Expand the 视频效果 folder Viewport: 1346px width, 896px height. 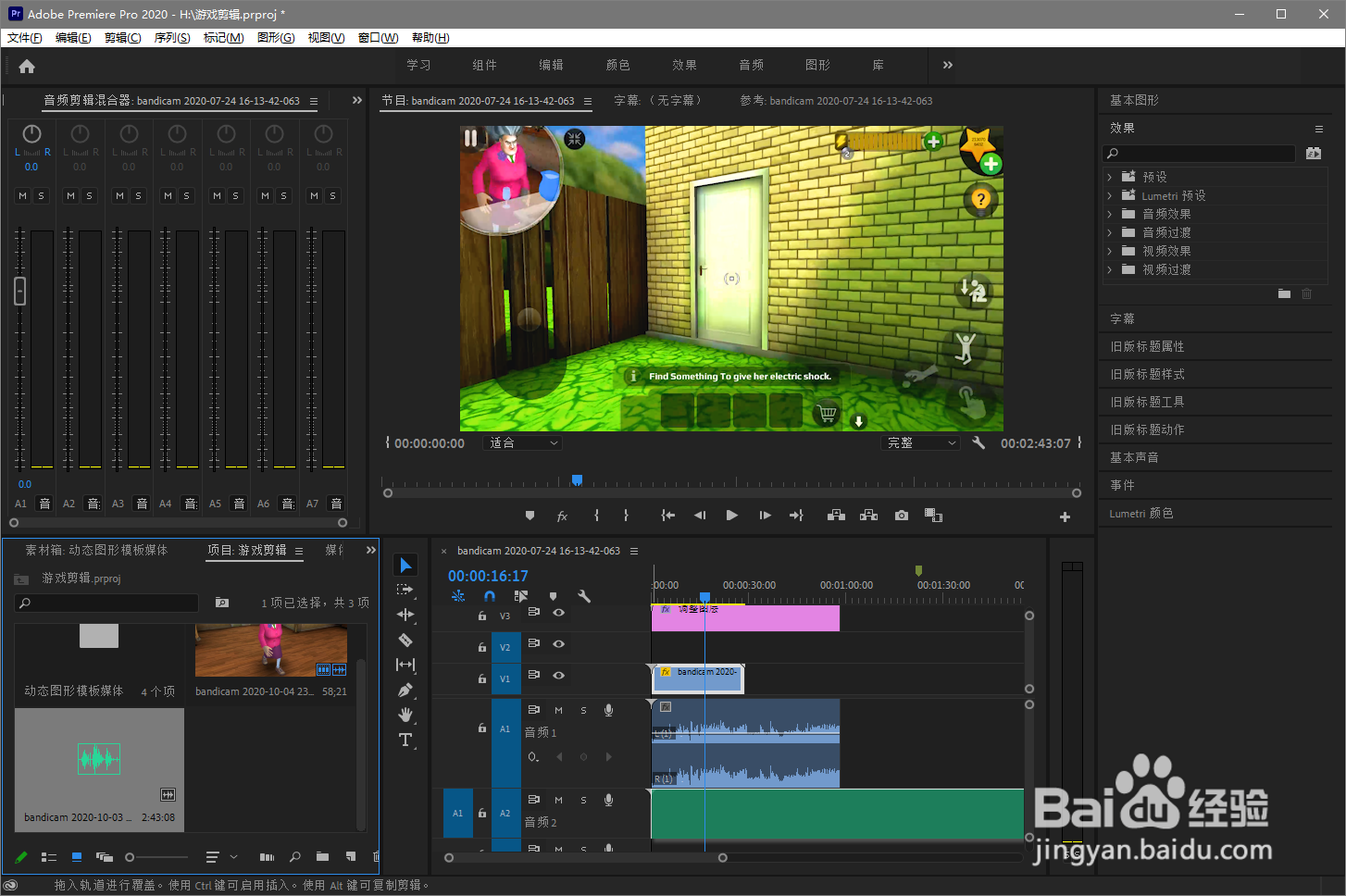pos(1110,251)
